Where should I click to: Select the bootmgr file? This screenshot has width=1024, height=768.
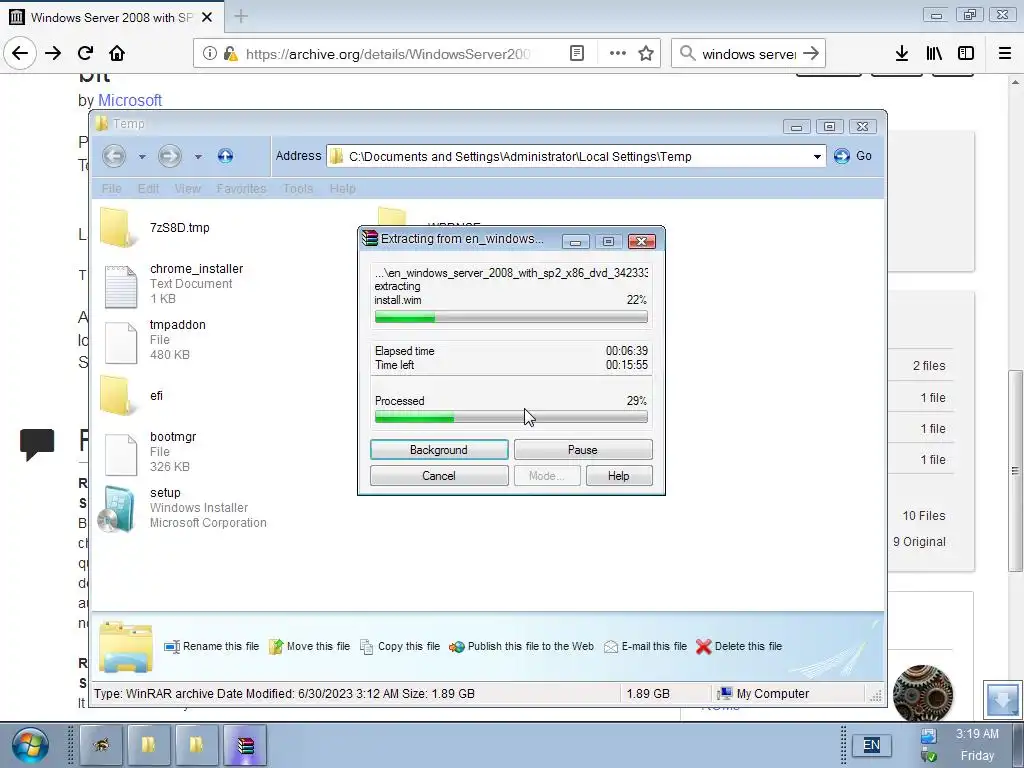pyautogui.click(x=151, y=452)
